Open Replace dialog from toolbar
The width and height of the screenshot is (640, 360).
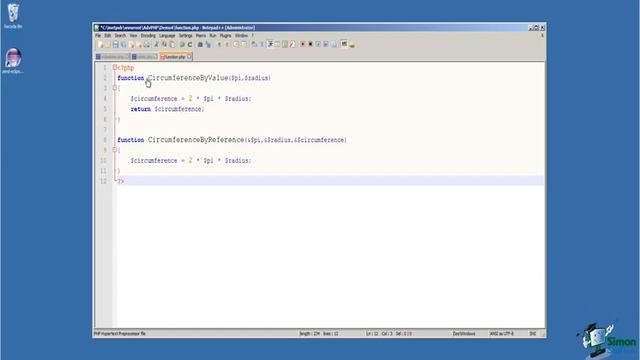tap(209, 44)
